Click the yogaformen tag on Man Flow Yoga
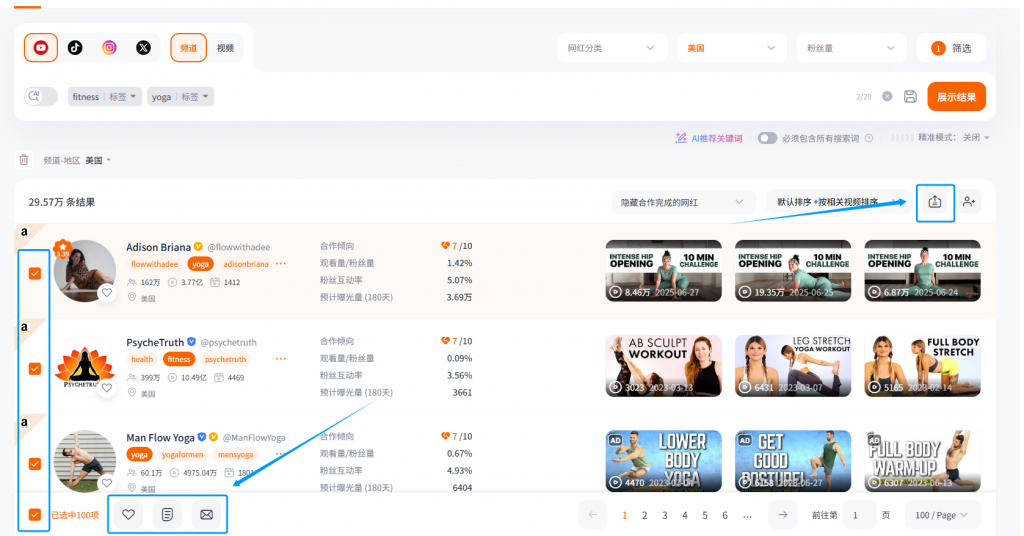 click(x=182, y=454)
